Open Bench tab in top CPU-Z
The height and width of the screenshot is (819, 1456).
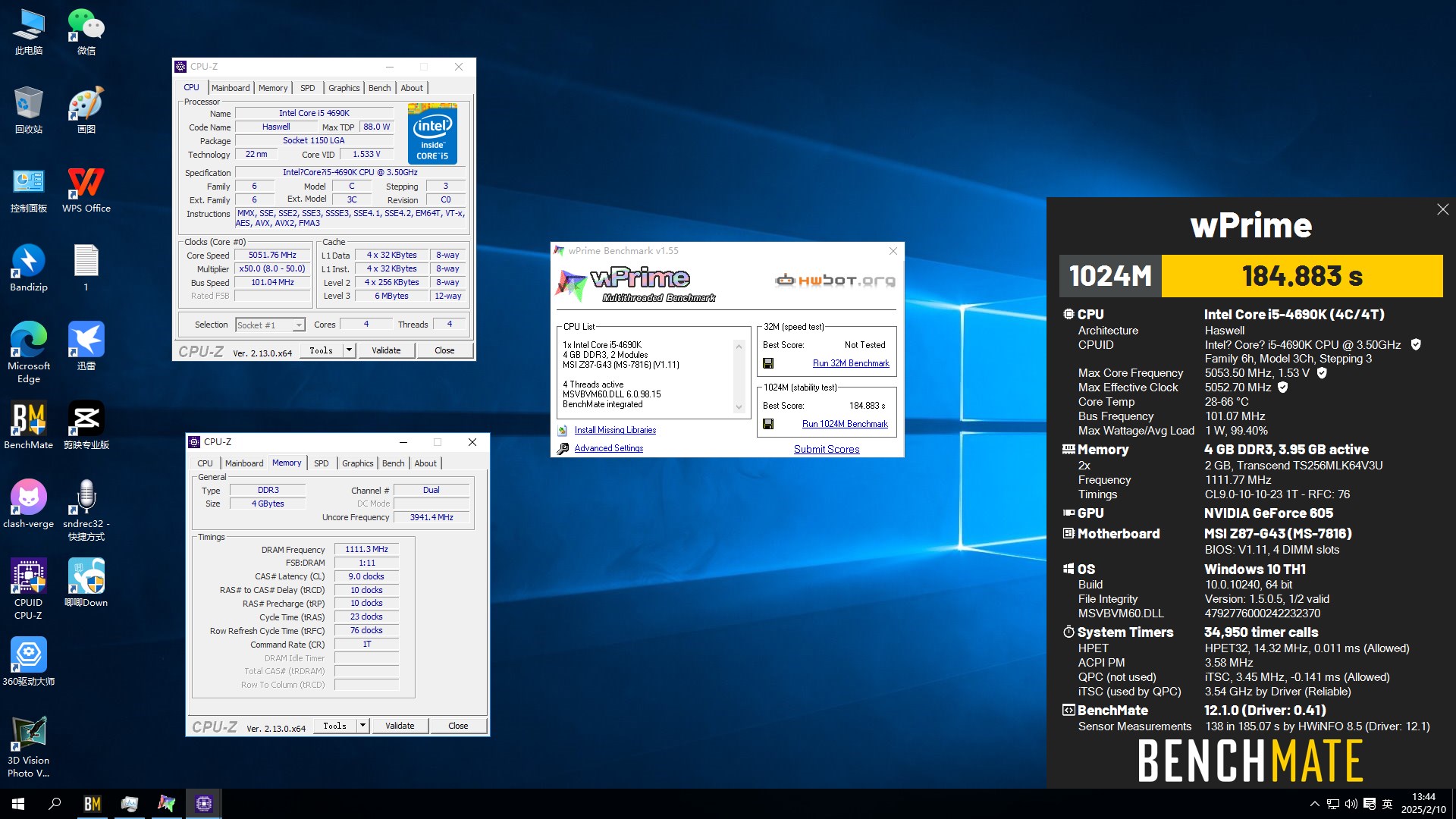point(379,88)
